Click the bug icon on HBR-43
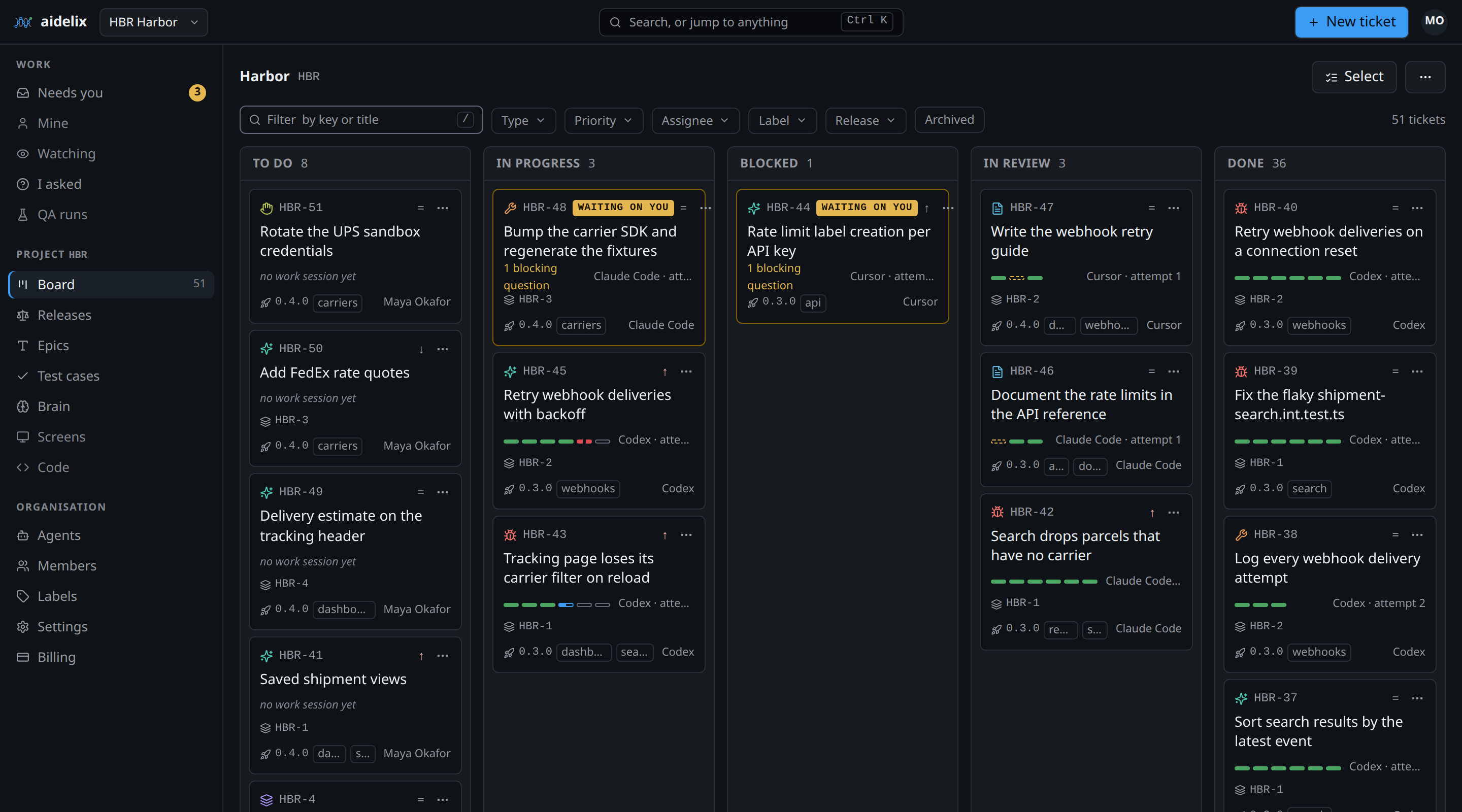Image resolution: width=1462 pixels, height=812 pixels. [510, 534]
